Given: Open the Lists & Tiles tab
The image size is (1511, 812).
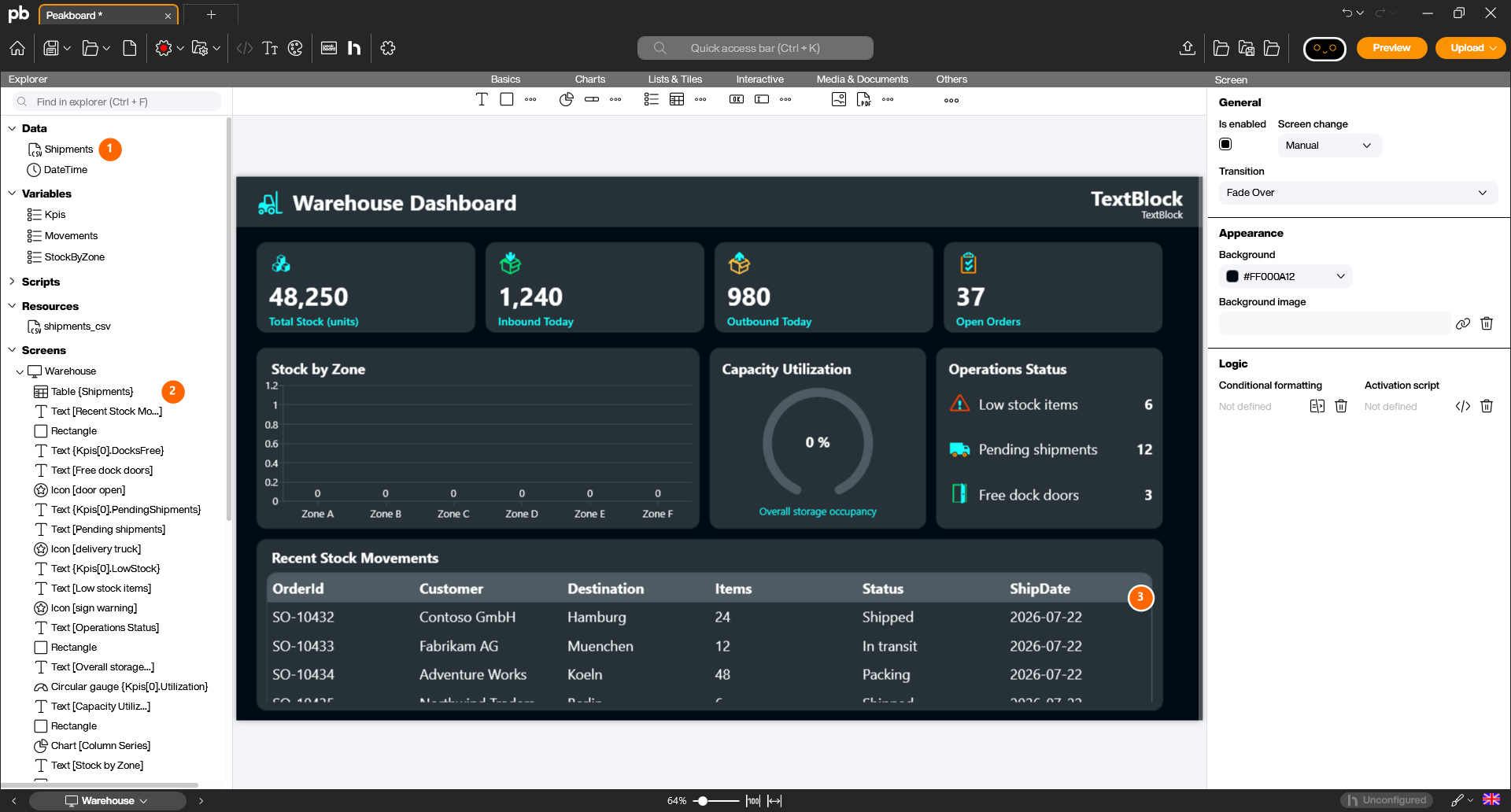Looking at the screenshot, I should pos(675,79).
